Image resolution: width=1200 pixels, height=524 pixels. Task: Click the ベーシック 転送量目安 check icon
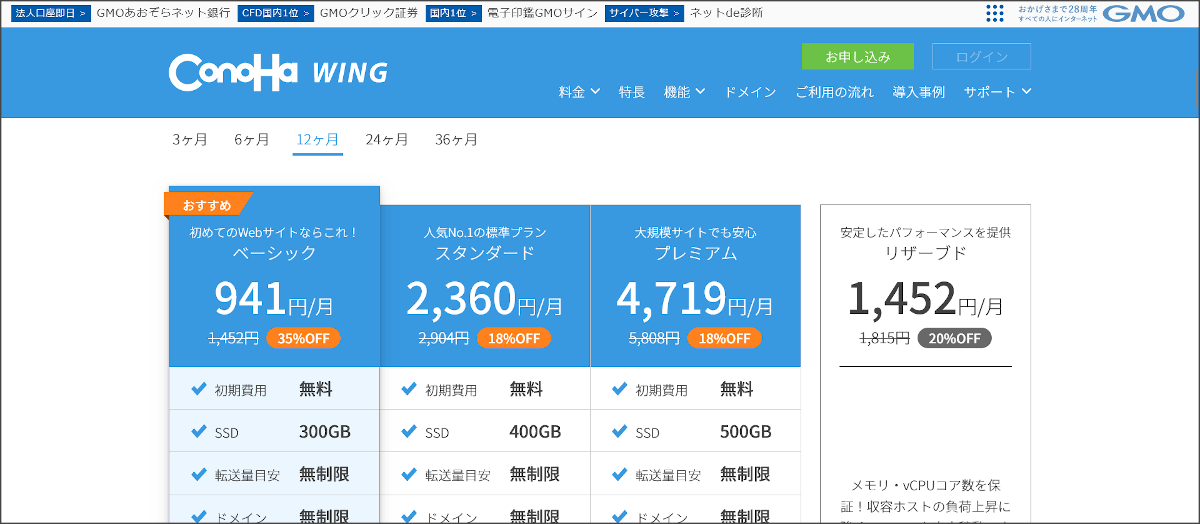(198, 473)
